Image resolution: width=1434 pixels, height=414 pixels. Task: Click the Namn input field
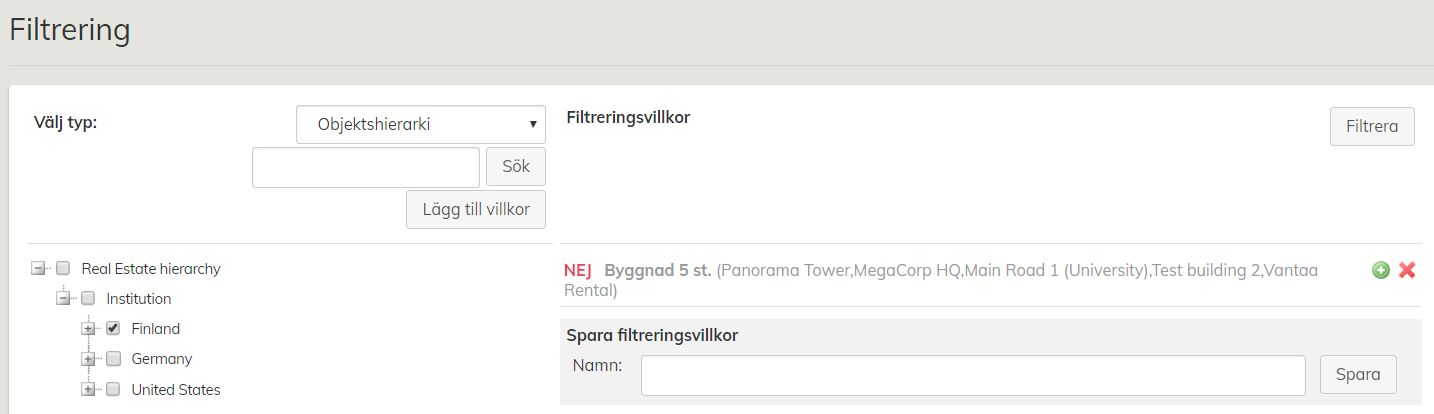pos(973,375)
